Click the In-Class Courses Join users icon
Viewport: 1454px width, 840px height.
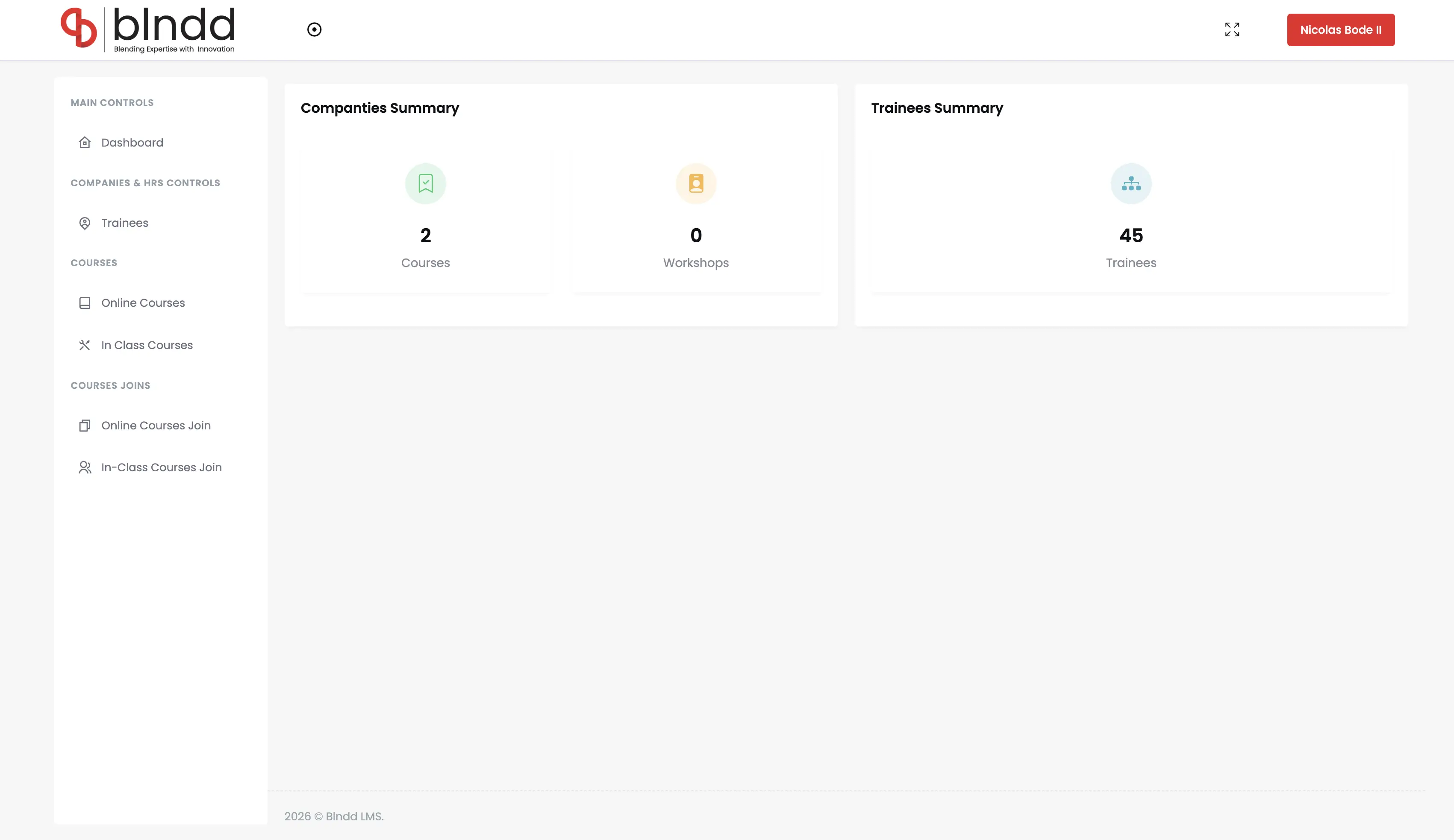point(85,467)
